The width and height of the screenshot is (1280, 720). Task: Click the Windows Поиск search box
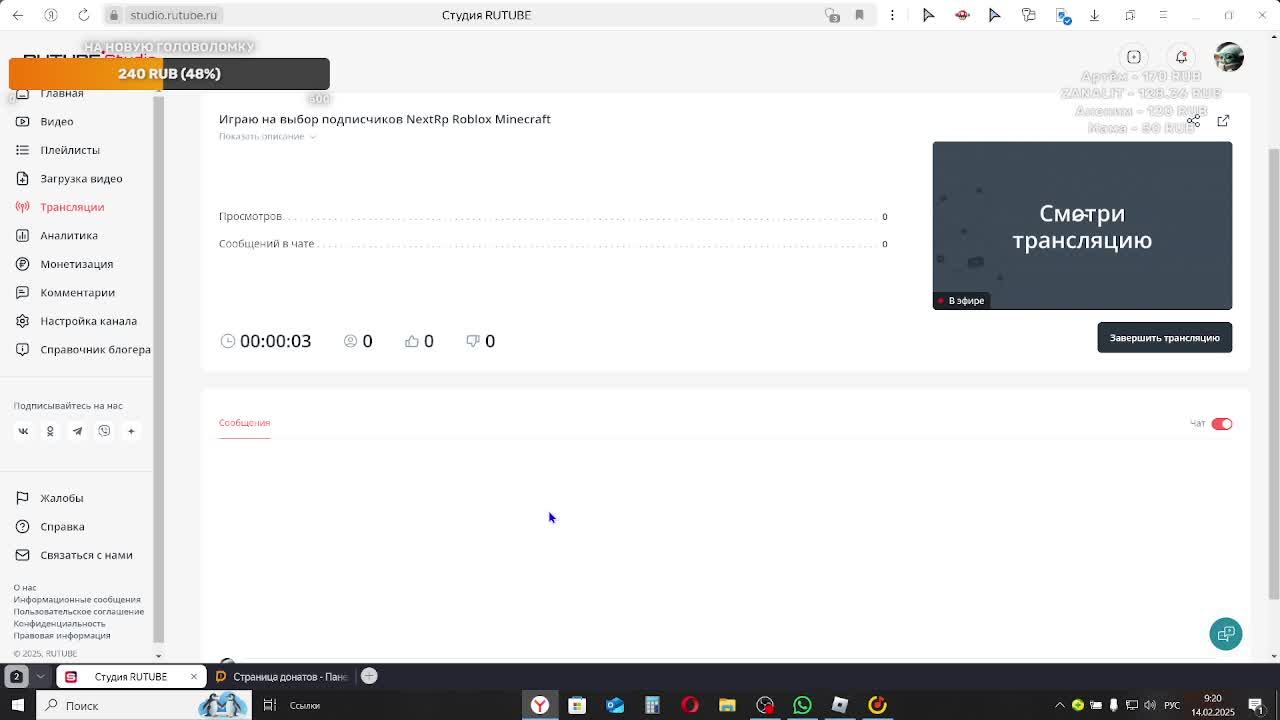click(x=145, y=705)
